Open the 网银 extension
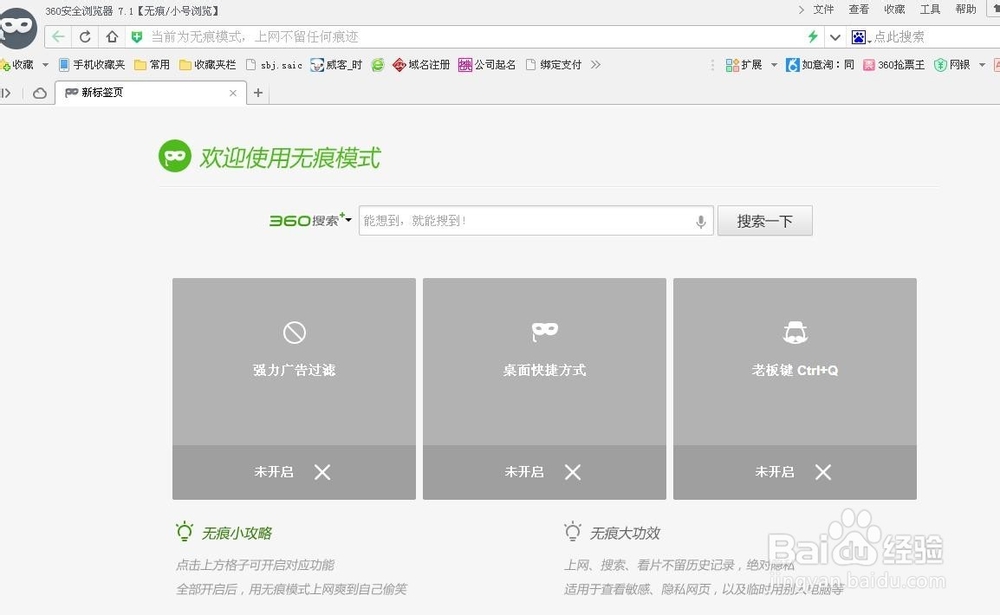The height and width of the screenshot is (615, 1000). pos(952,64)
